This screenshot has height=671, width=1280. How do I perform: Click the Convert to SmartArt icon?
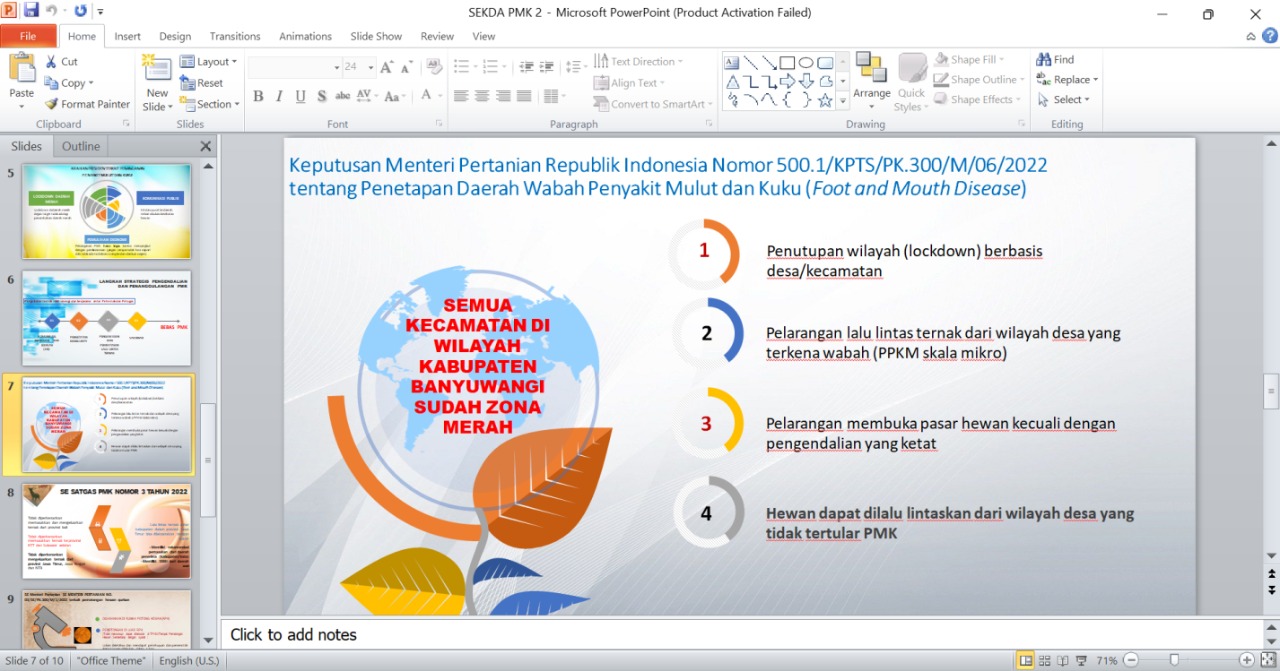click(x=600, y=103)
